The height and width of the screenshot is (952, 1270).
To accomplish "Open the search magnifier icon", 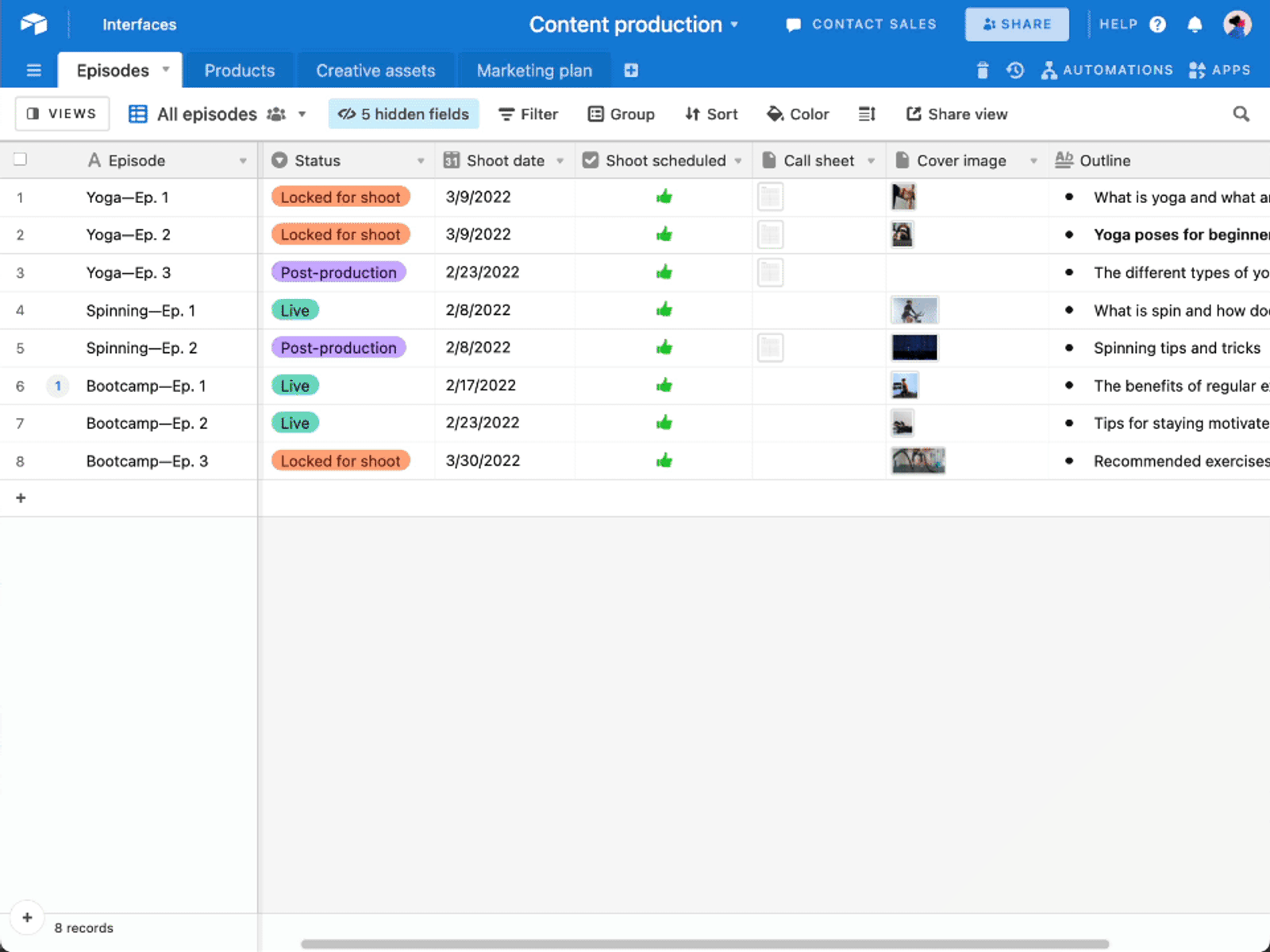I will point(1241,114).
